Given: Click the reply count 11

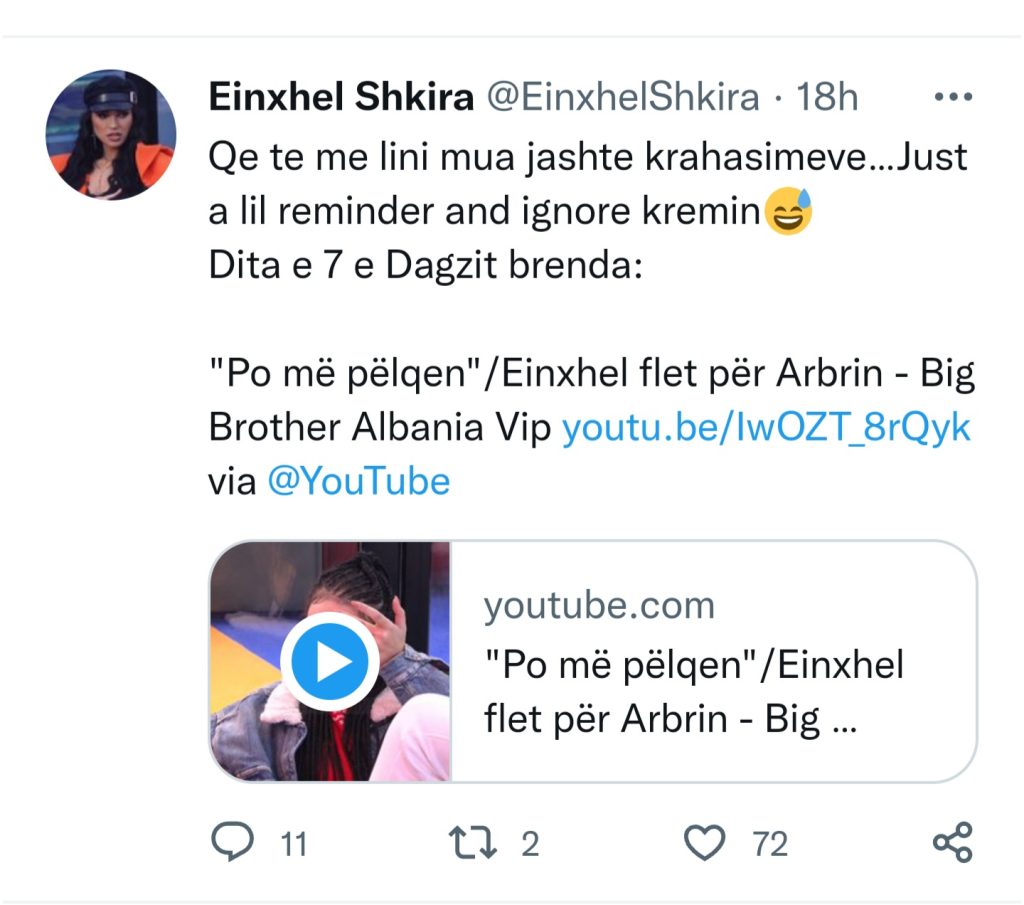Looking at the screenshot, I should pos(292,844).
